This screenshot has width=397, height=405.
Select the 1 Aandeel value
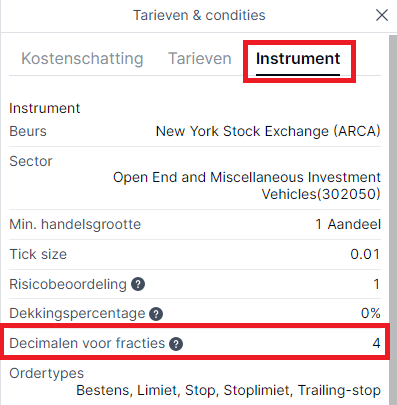(x=348, y=224)
